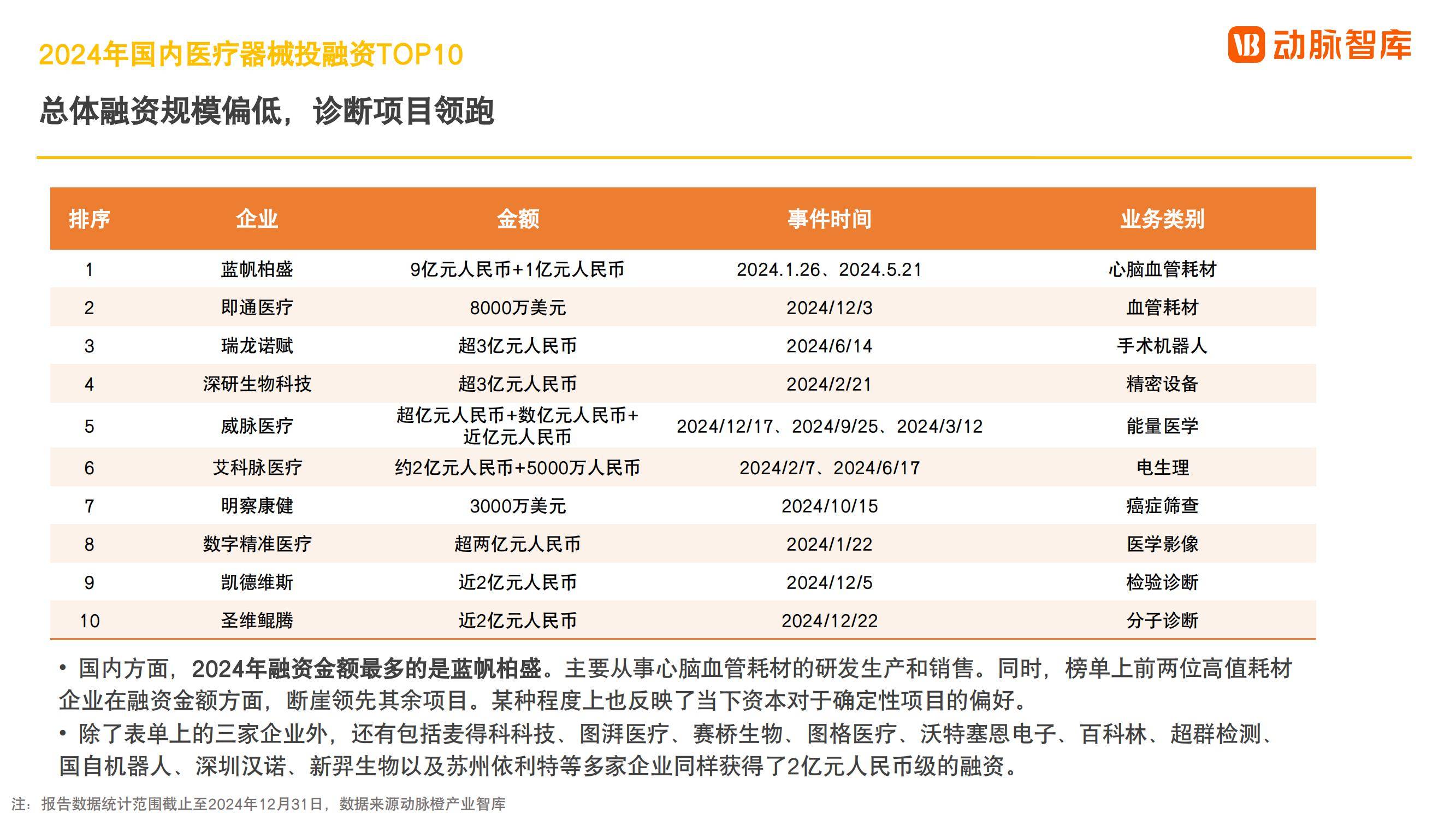
Task: Select company cell 圣维鲲腾
Action: point(257,621)
